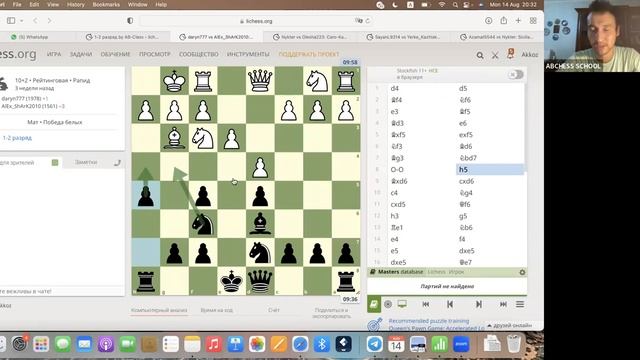This screenshot has width=640, height=360.
Task: Select move h5 in the move list
Action: point(490,169)
